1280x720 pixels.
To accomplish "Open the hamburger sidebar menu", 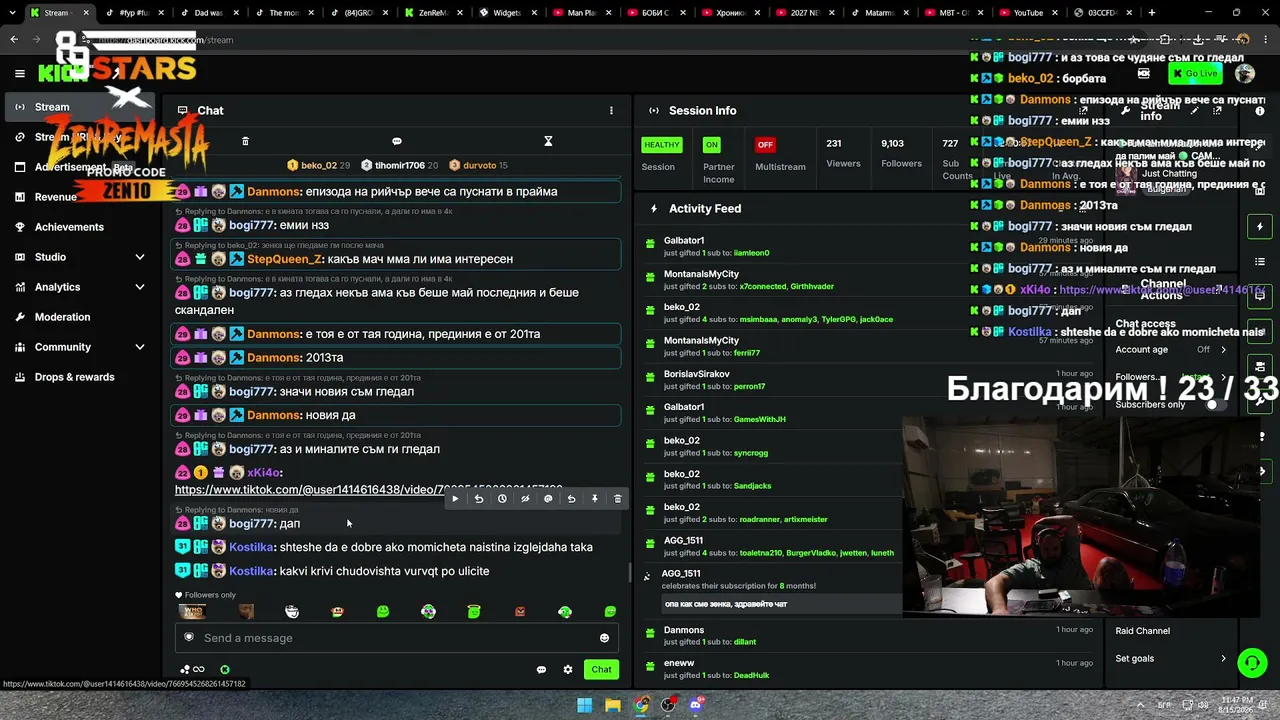I will [x=19, y=73].
